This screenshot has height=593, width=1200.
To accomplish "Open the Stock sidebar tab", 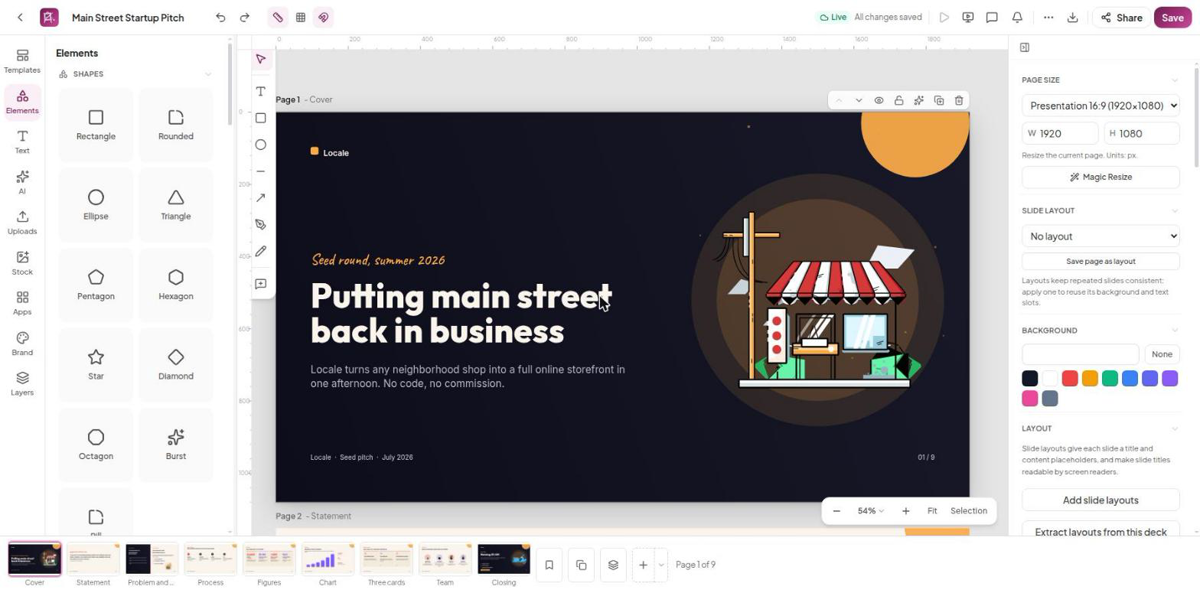I will 22,263.
